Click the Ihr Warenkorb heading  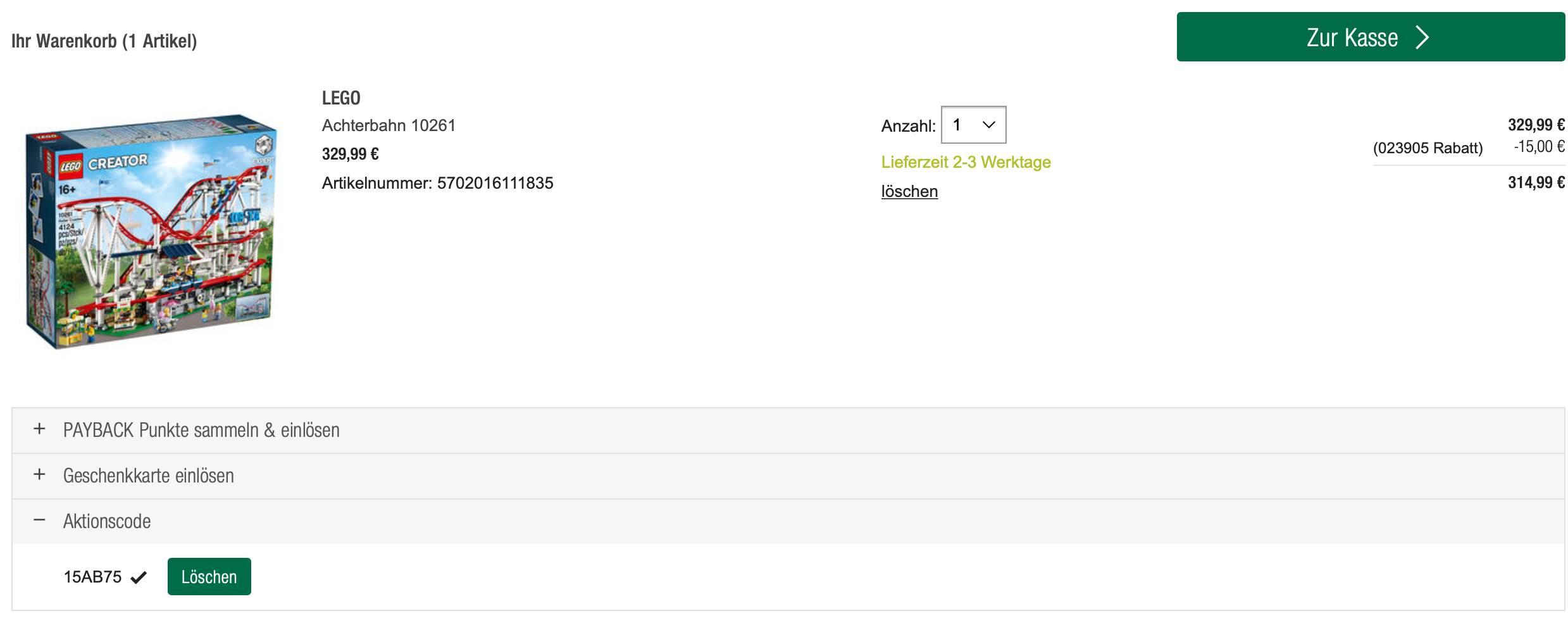click(104, 41)
